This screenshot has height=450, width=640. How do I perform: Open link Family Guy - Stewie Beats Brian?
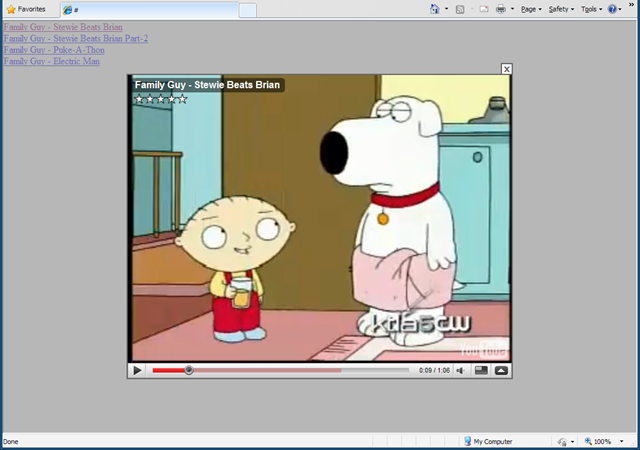click(x=63, y=27)
